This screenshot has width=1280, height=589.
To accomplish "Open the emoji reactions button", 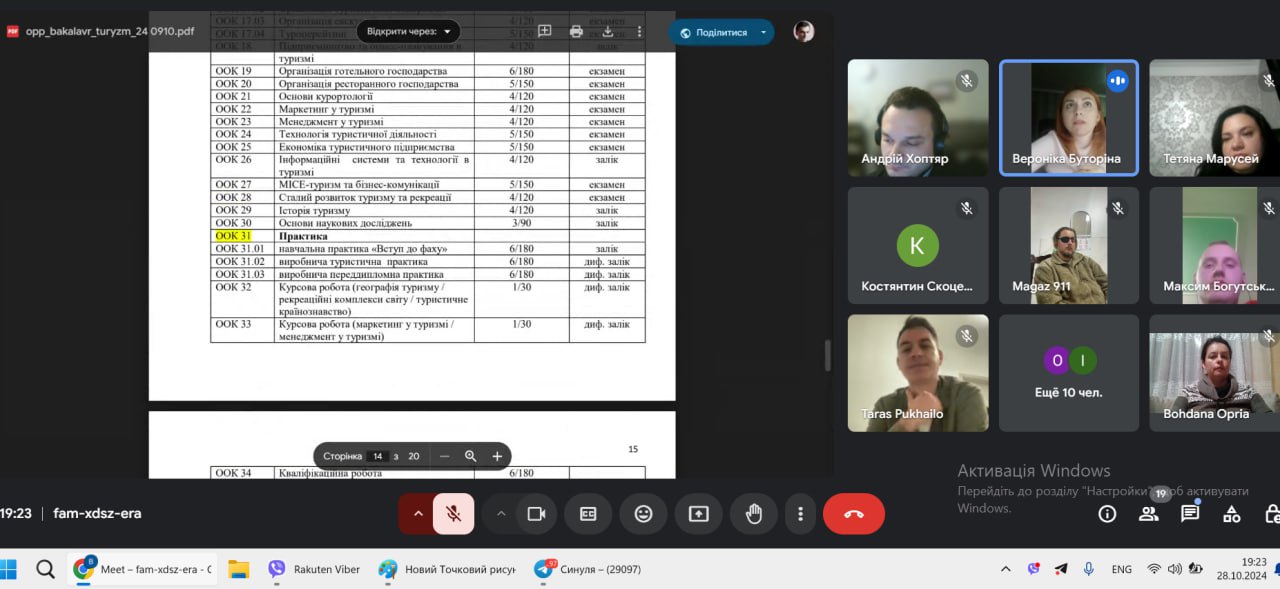I will [x=643, y=514].
